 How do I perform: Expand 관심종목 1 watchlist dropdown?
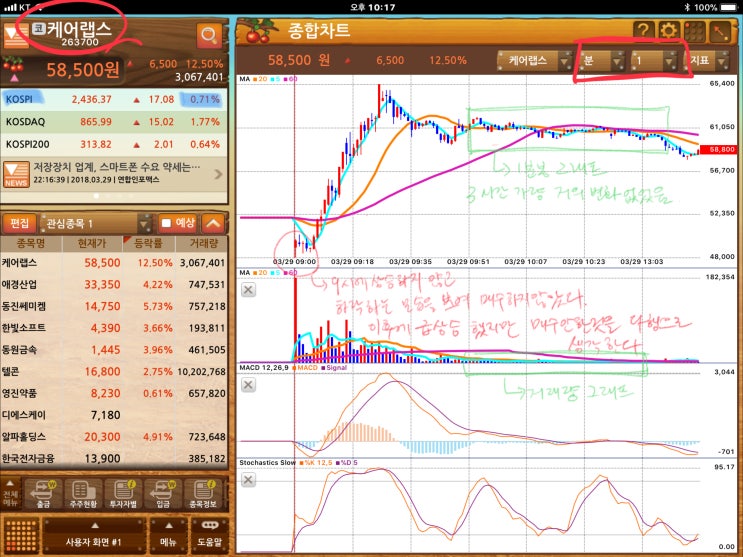(96, 223)
